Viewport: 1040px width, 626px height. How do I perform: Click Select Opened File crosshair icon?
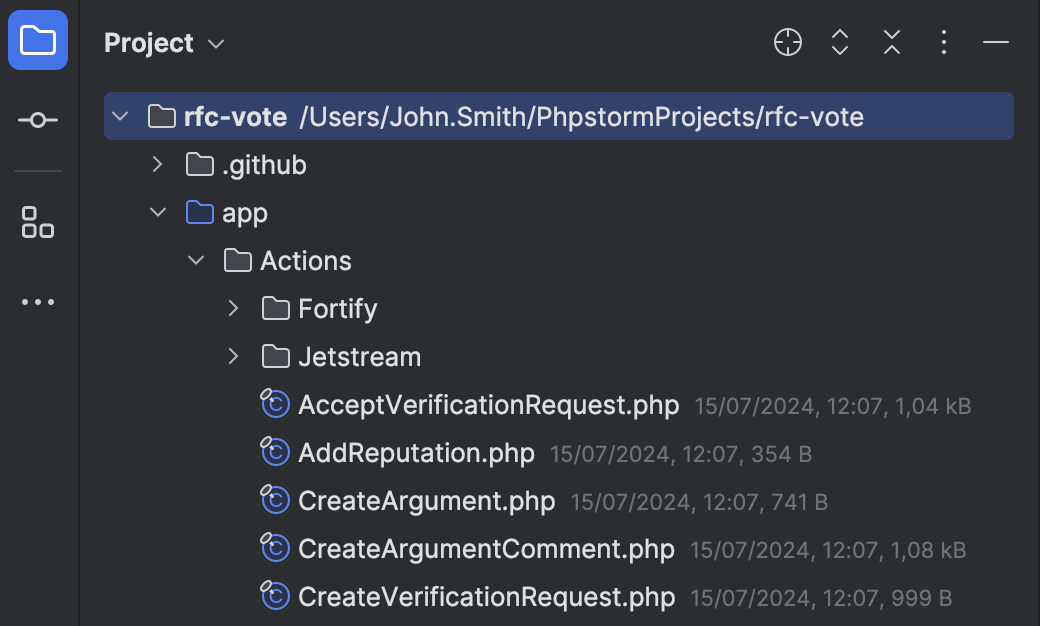point(788,42)
